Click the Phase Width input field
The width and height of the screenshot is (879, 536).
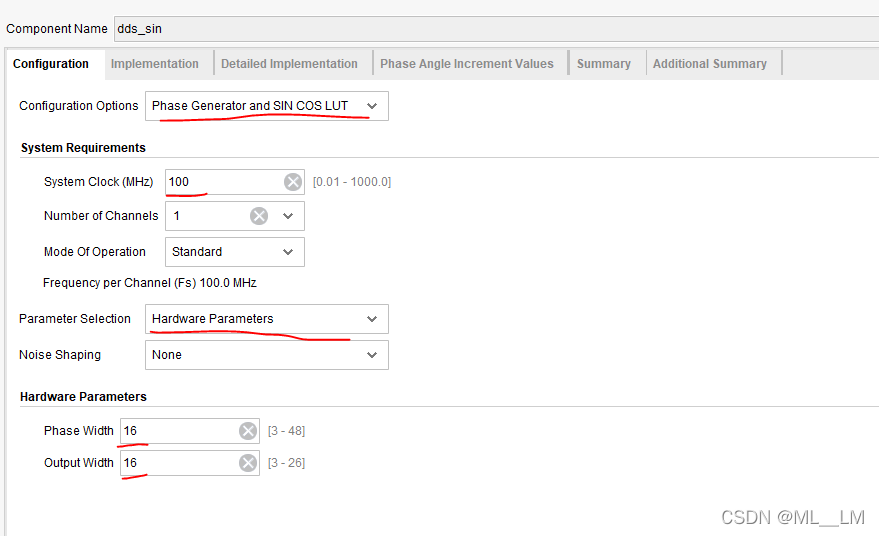tap(190, 431)
